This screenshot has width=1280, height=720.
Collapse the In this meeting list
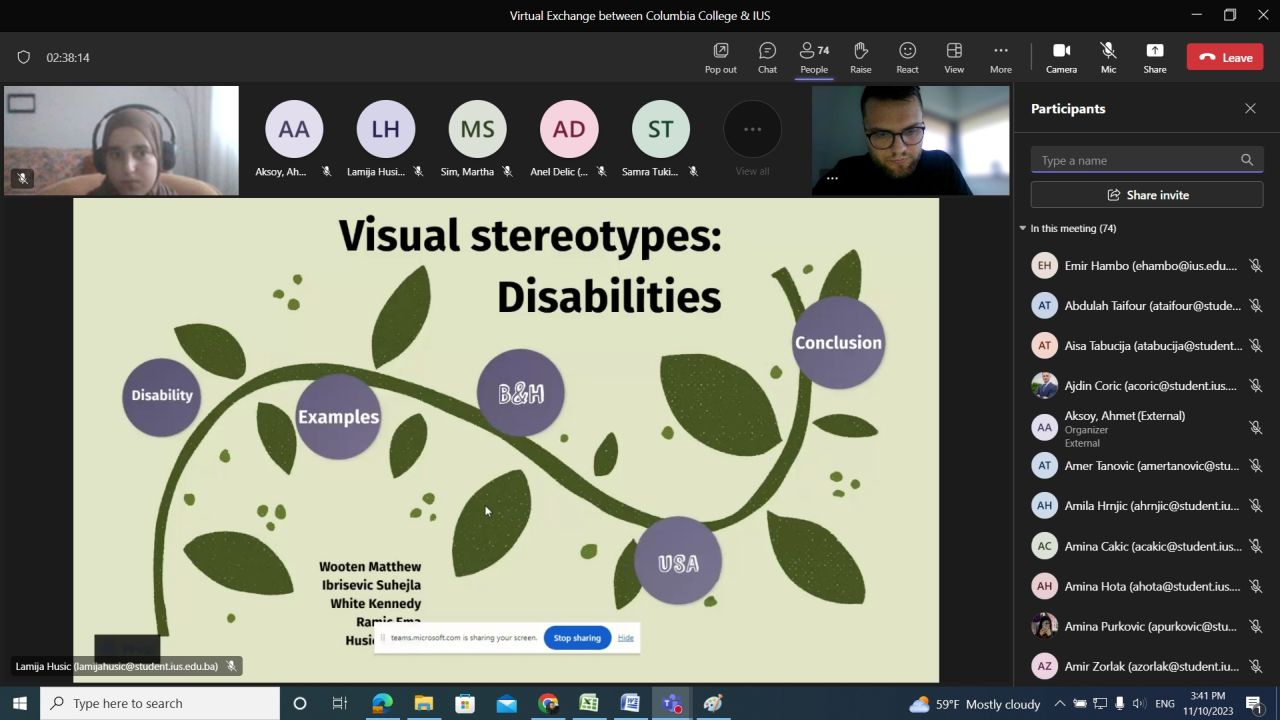coord(1023,228)
